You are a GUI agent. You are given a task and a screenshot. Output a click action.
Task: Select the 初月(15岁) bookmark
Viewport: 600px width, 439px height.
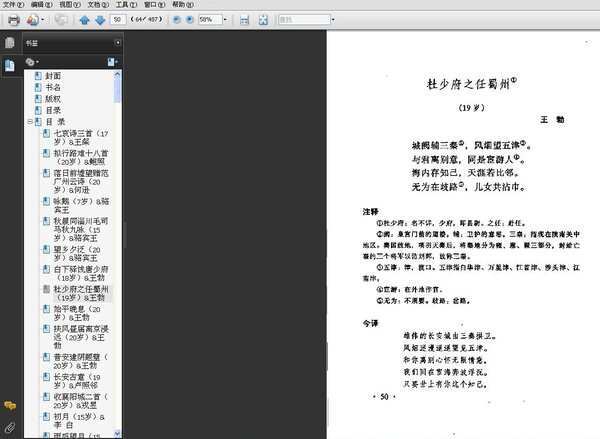coord(79,421)
